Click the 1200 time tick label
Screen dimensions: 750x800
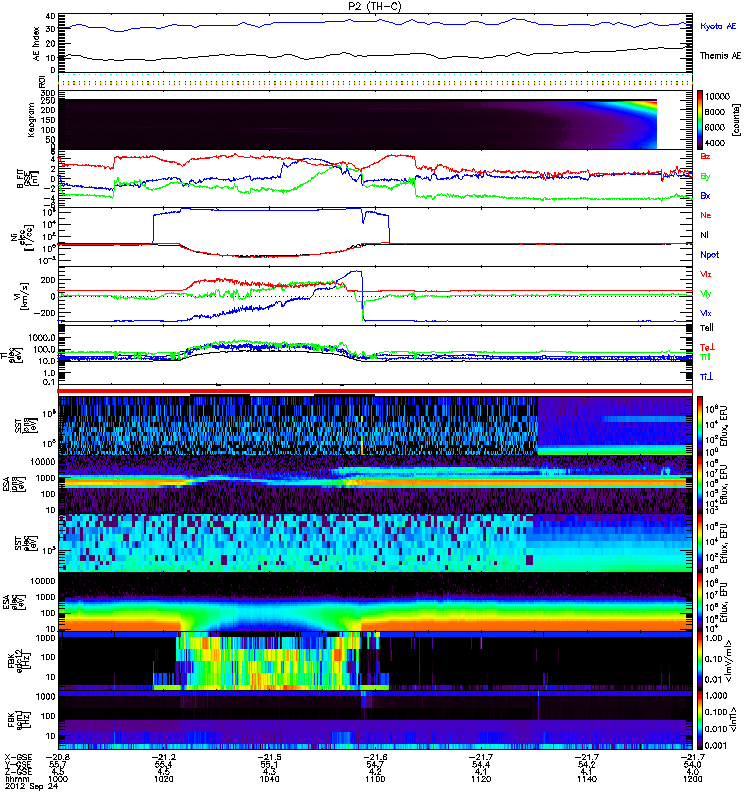click(x=692, y=779)
